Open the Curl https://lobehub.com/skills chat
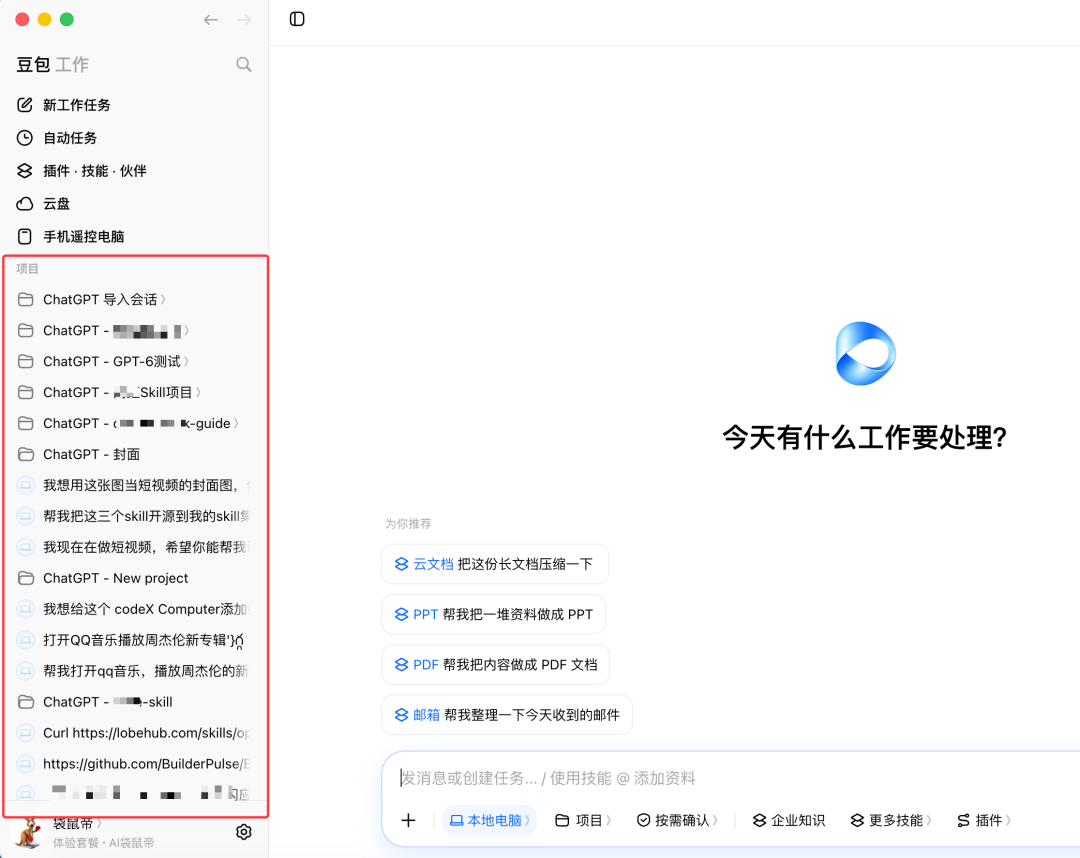Image resolution: width=1080 pixels, height=858 pixels. point(134,733)
